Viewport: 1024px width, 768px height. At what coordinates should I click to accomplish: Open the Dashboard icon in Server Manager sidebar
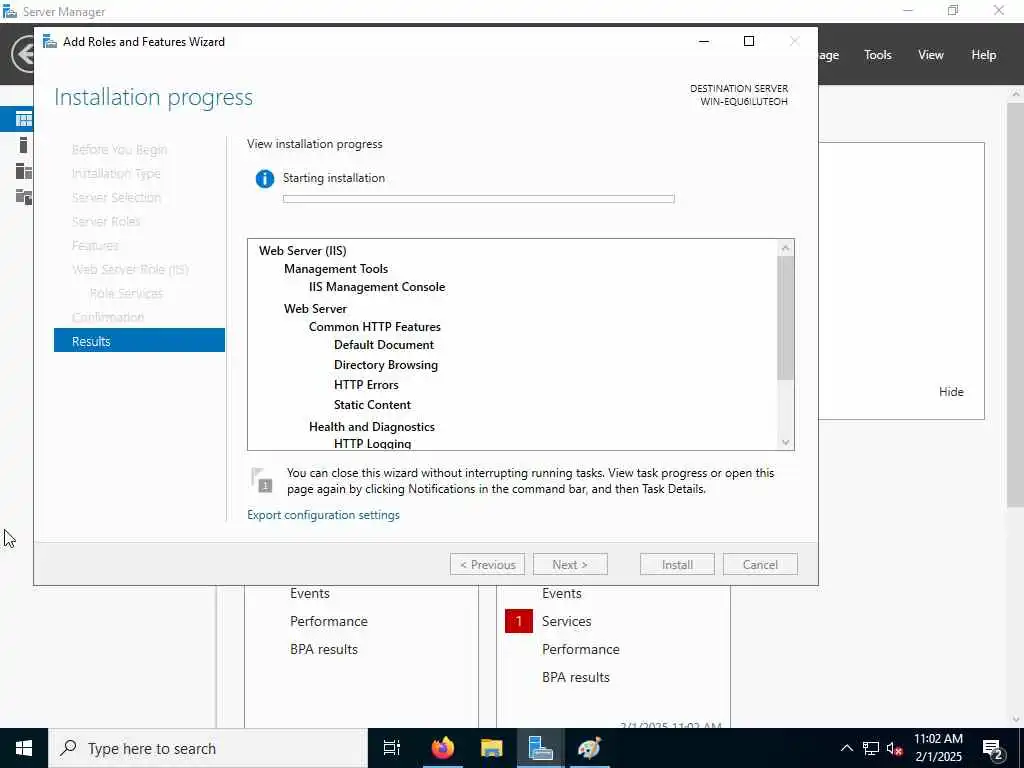(24, 119)
